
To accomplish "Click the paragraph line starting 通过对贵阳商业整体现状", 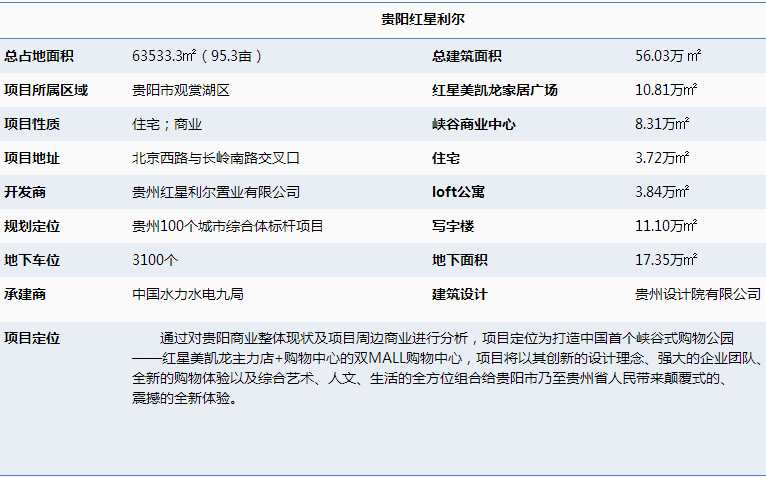I will [447, 338].
